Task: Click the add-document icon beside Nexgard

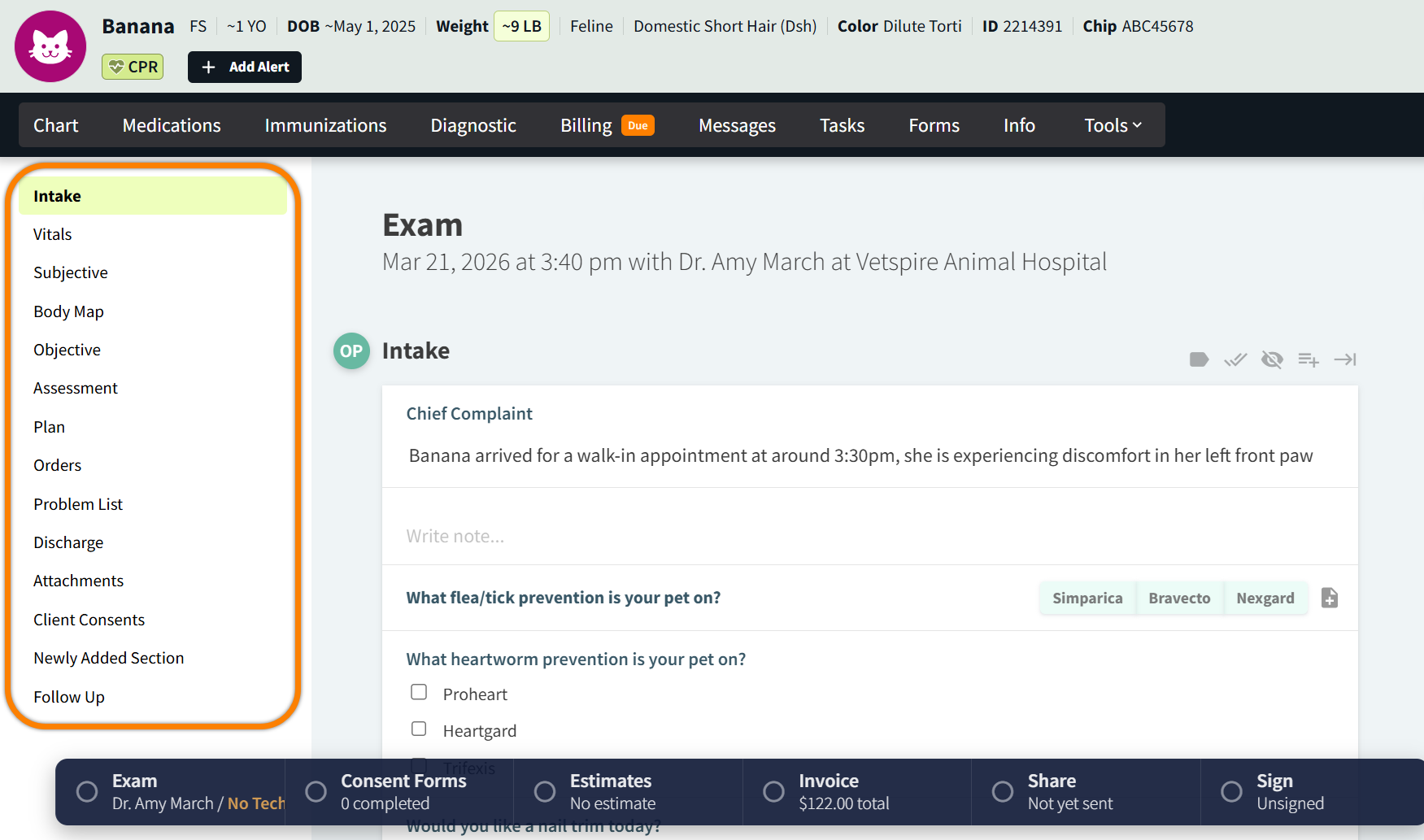Action: [1330, 598]
